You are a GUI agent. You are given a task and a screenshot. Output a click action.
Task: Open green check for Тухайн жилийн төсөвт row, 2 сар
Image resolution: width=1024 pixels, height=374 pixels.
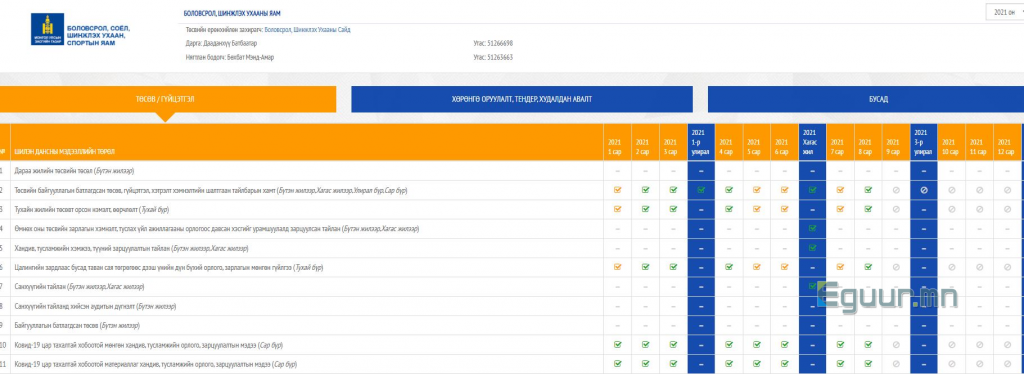645,210
